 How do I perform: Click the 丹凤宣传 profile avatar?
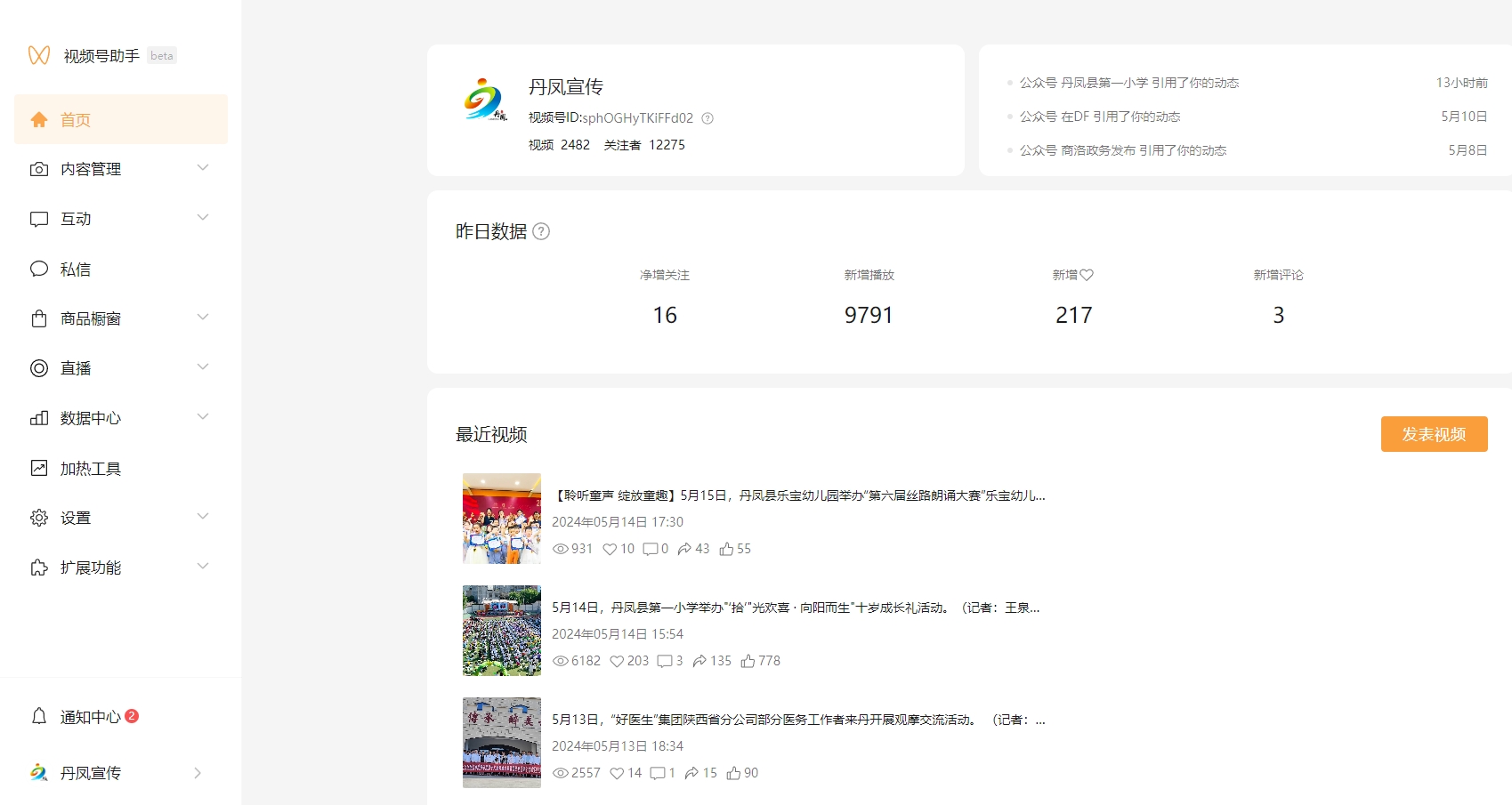pos(485,101)
